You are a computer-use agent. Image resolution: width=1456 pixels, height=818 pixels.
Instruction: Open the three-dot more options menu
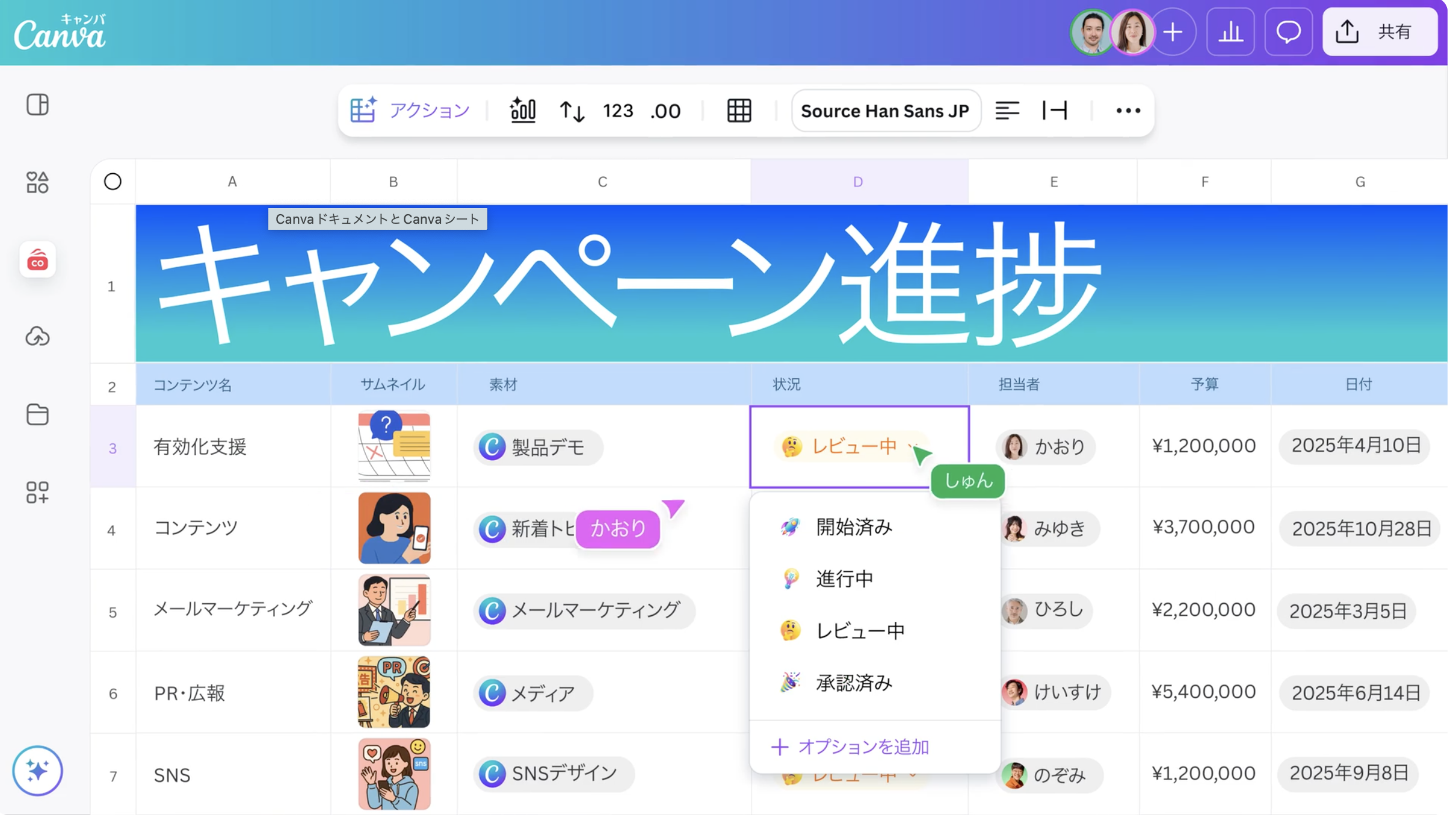[1127, 111]
